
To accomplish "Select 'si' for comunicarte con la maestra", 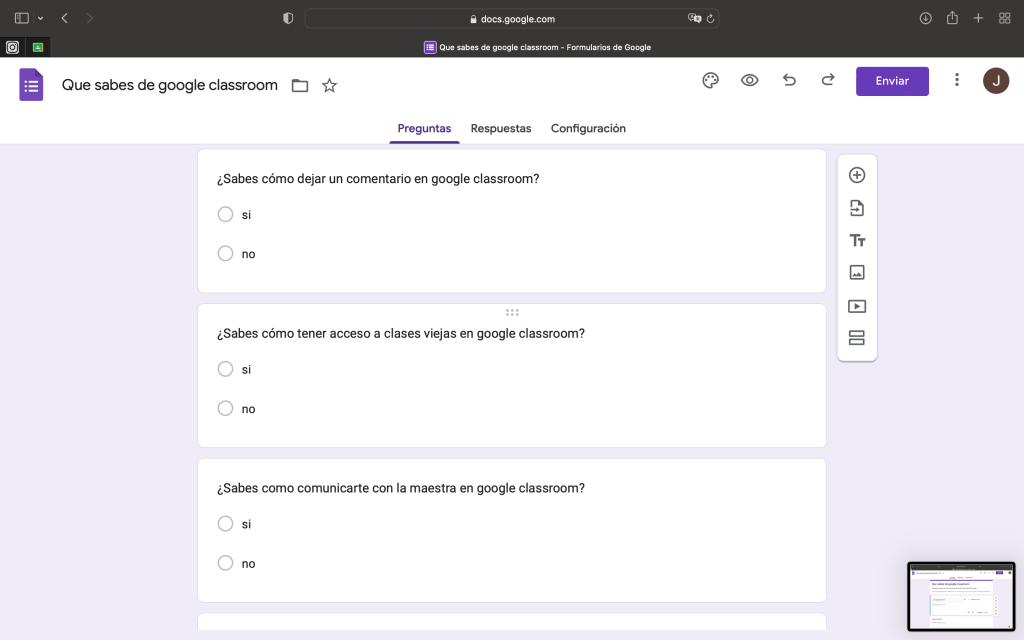I will (x=225, y=524).
